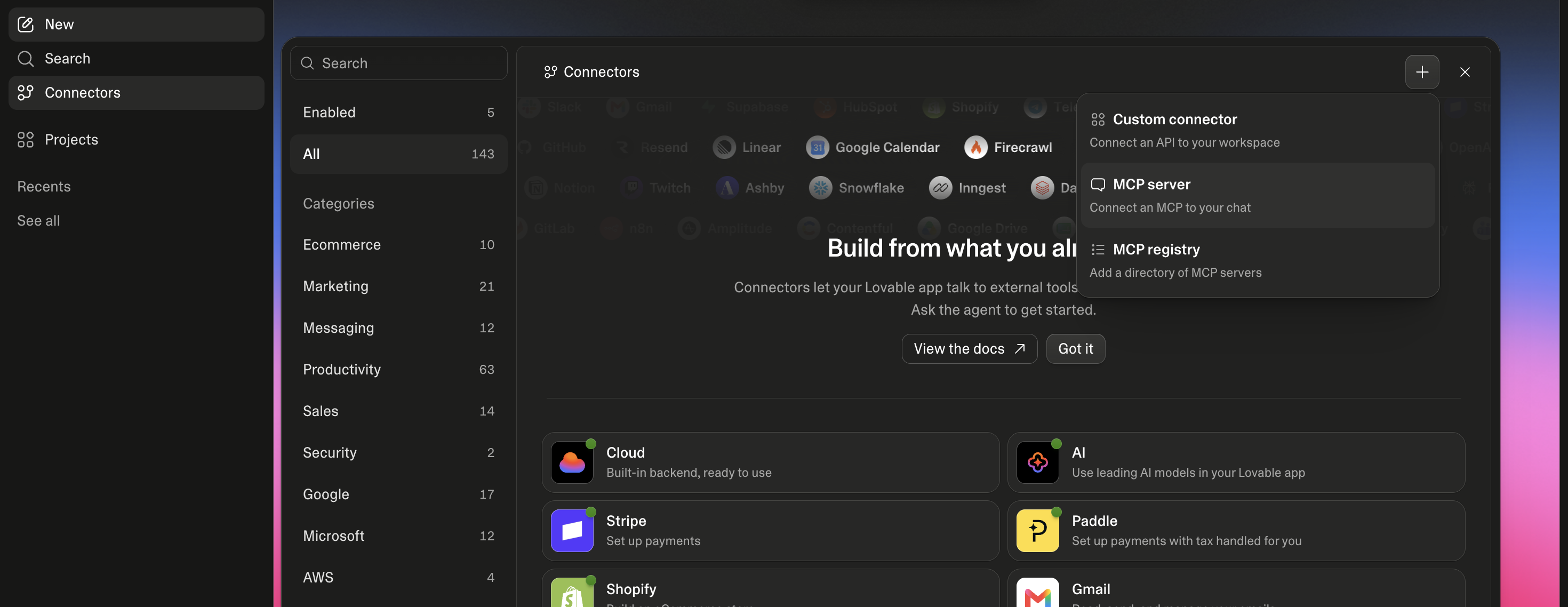Close the Connectors dialog

pyautogui.click(x=1465, y=72)
